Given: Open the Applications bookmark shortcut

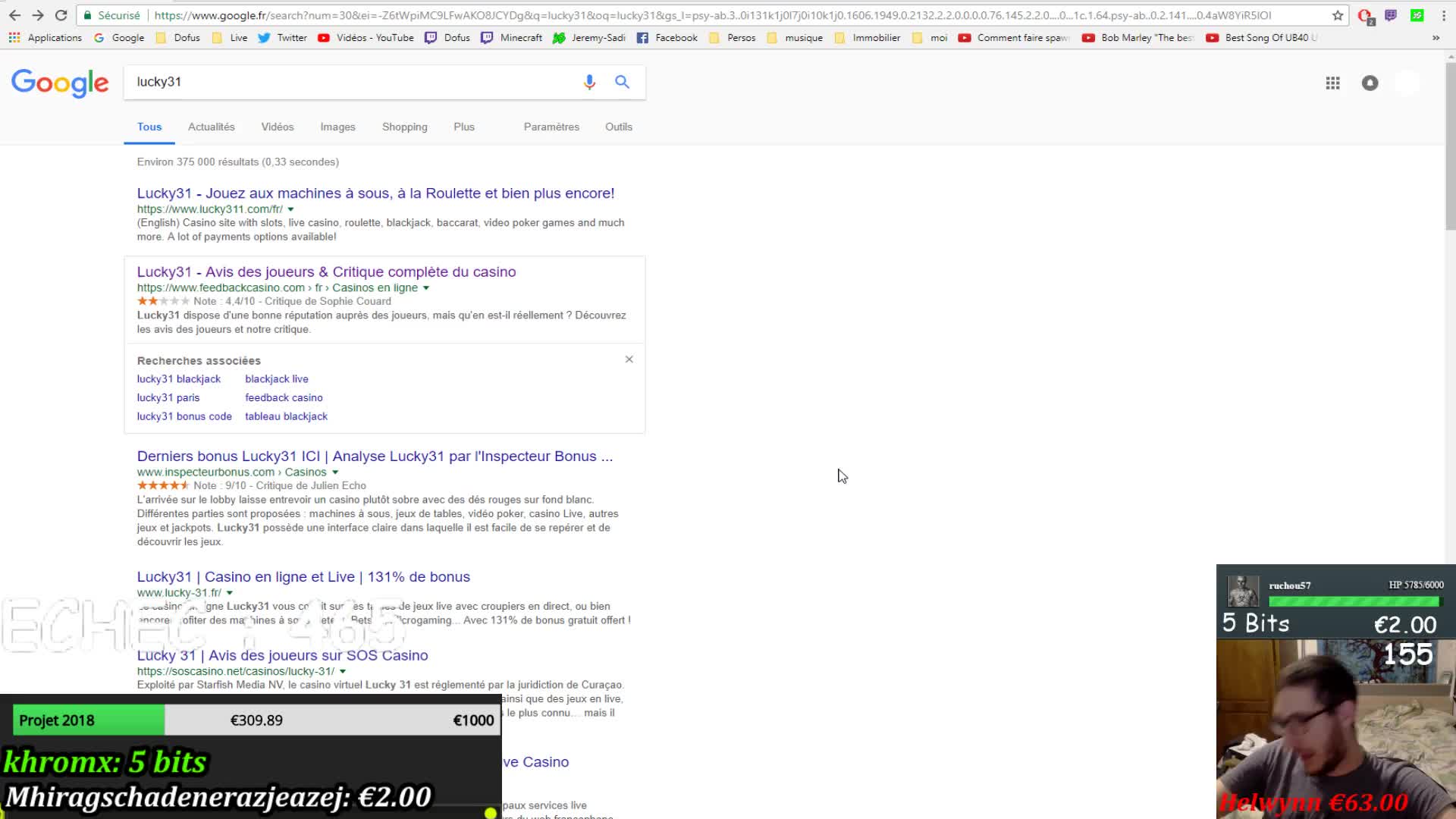Looking at the screenshot, I should coord(45,38).
